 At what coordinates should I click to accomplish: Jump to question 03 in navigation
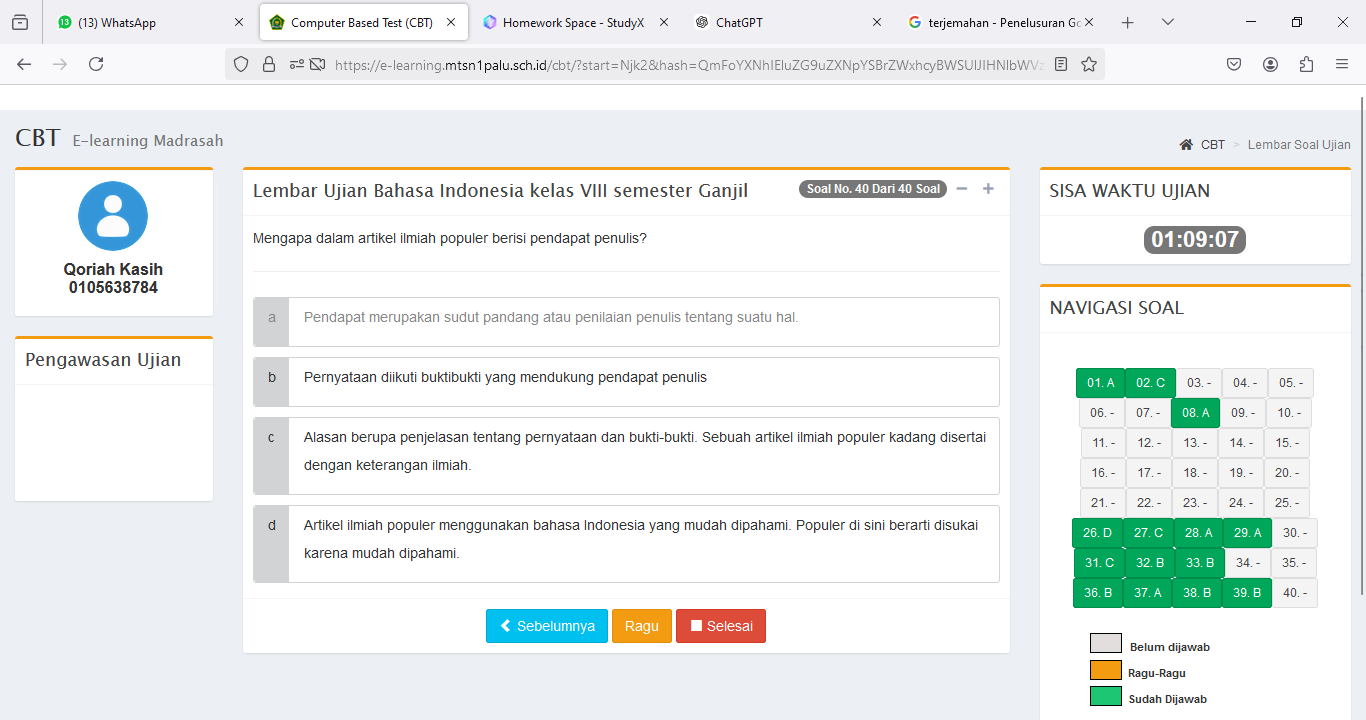click(x=1199, y=383)
